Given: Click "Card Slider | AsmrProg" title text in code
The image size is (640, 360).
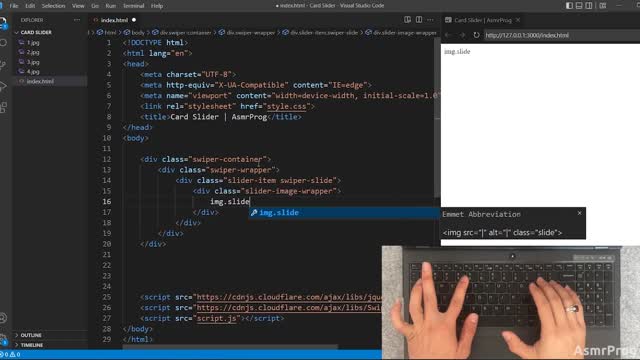Looking at the screenshot, I should [218, 117].
